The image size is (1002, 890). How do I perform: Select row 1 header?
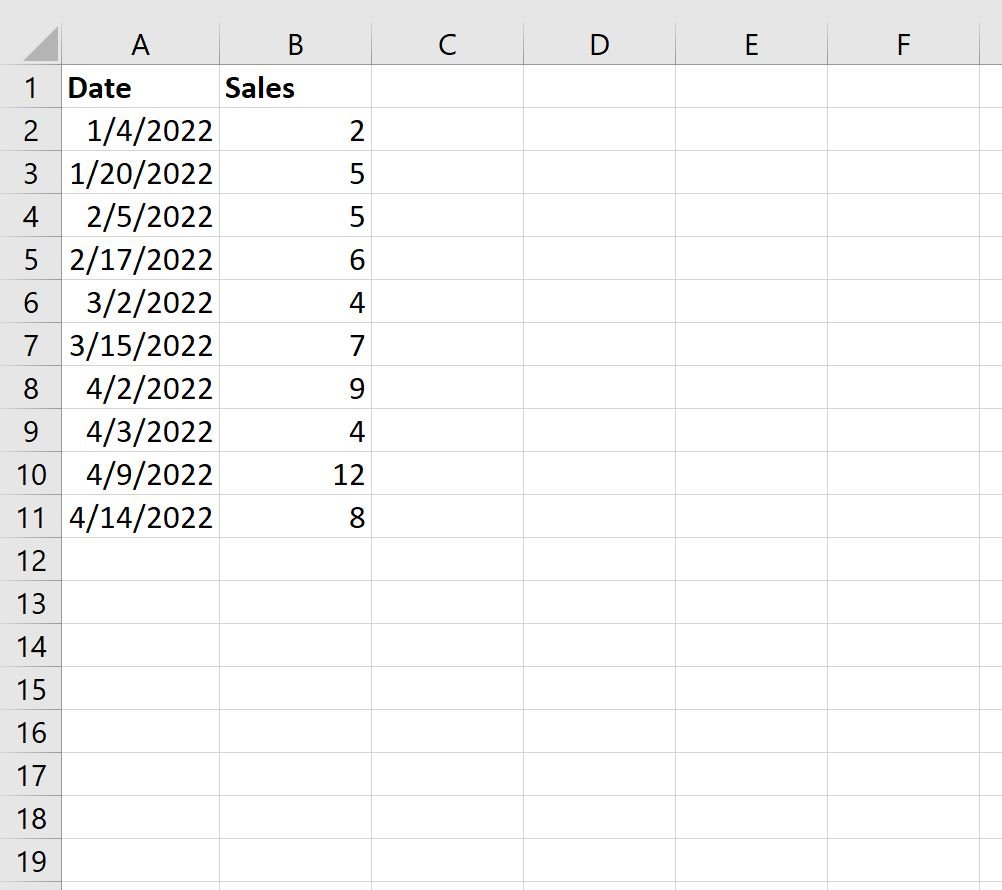[x=31, y=87]
